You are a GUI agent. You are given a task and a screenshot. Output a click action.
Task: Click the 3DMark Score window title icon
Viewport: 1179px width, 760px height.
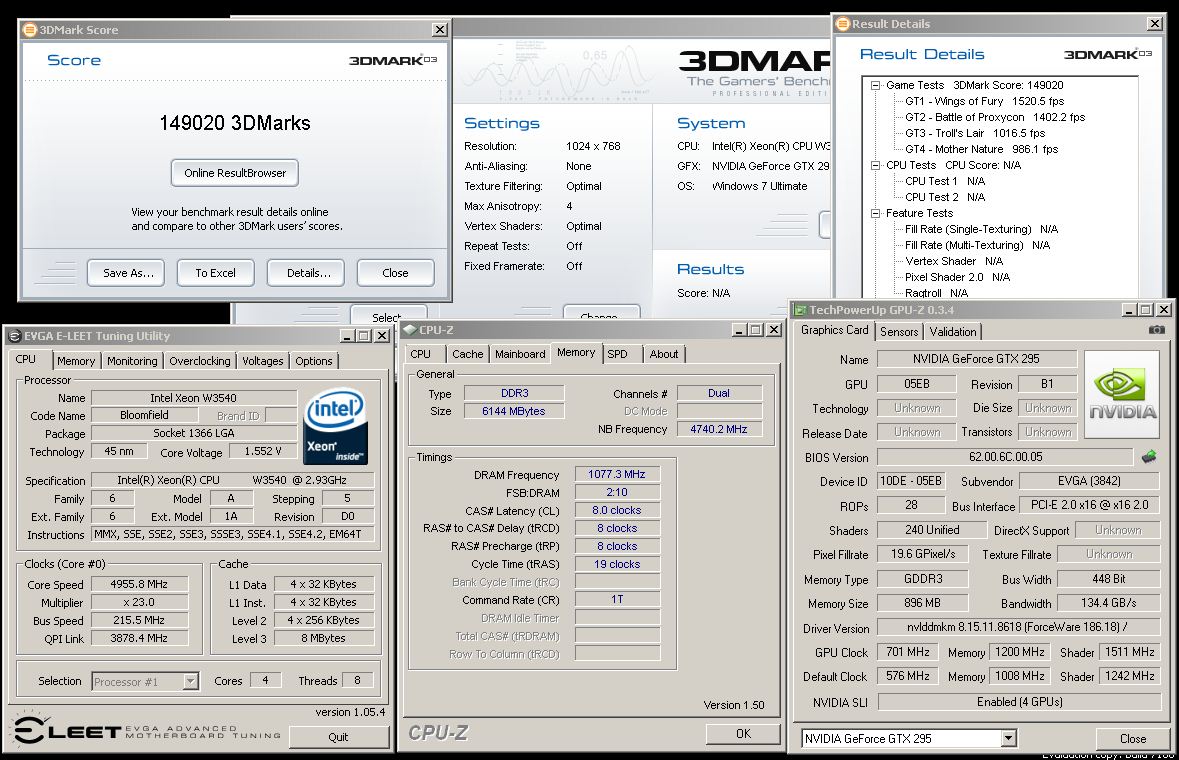pos(30,30)
